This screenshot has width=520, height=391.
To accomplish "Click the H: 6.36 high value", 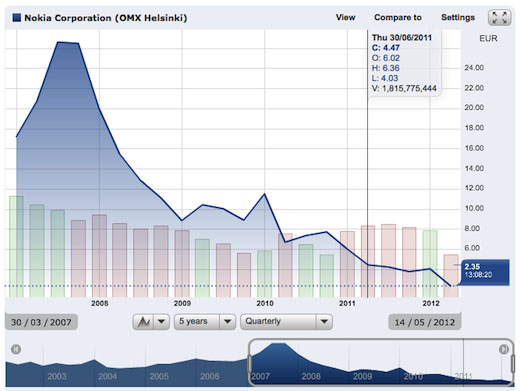I will tap(385, 68).
